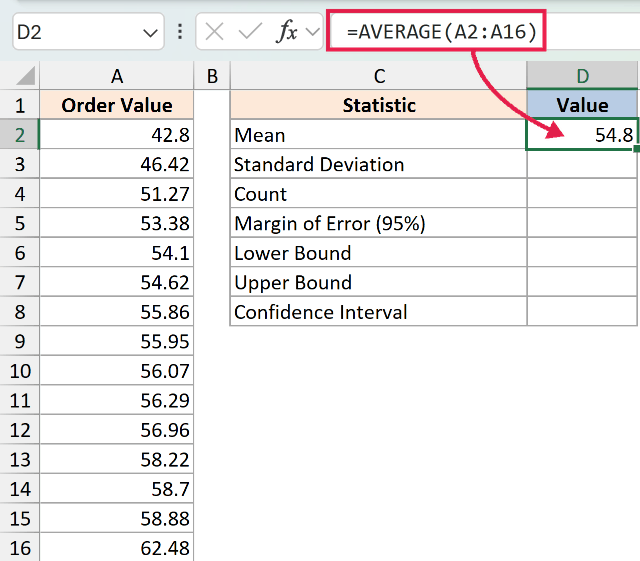Select column C header

pyautogui.click(x=379, y=76)
